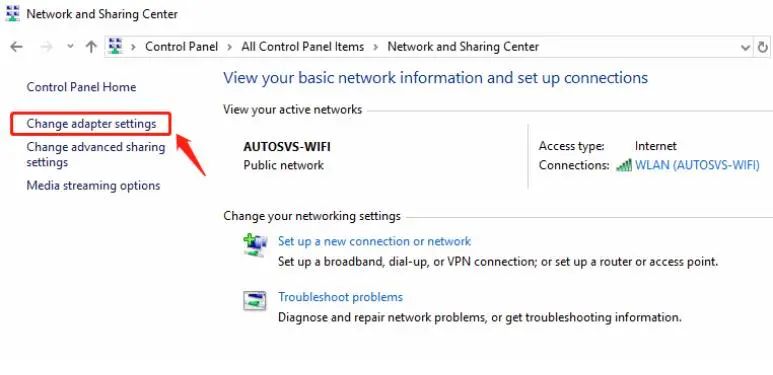This screenshot has height=375, width=773.
Task: Click the Troubleshoot problems icon
Action: [x=254, y=301]
